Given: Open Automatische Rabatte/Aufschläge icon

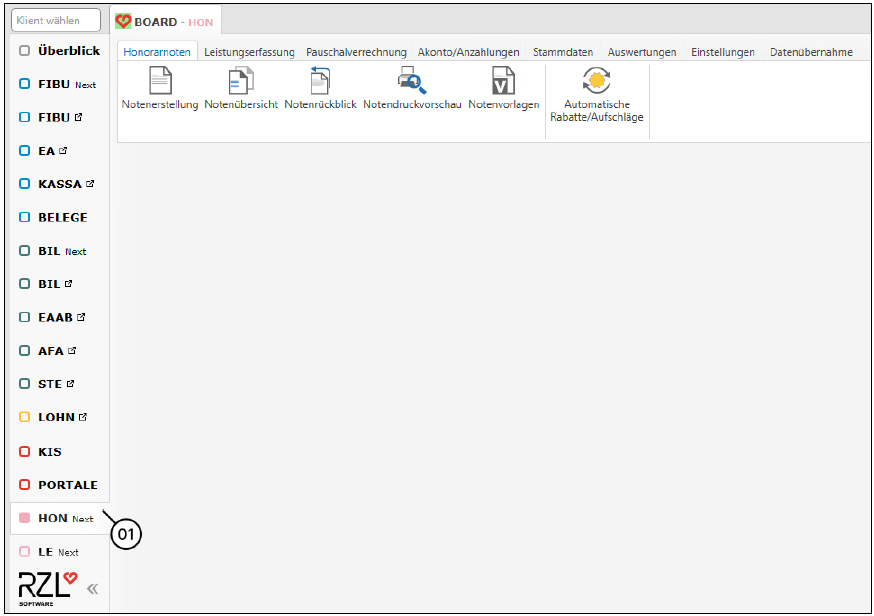Looking at the screenshot, I should [597, 82].
